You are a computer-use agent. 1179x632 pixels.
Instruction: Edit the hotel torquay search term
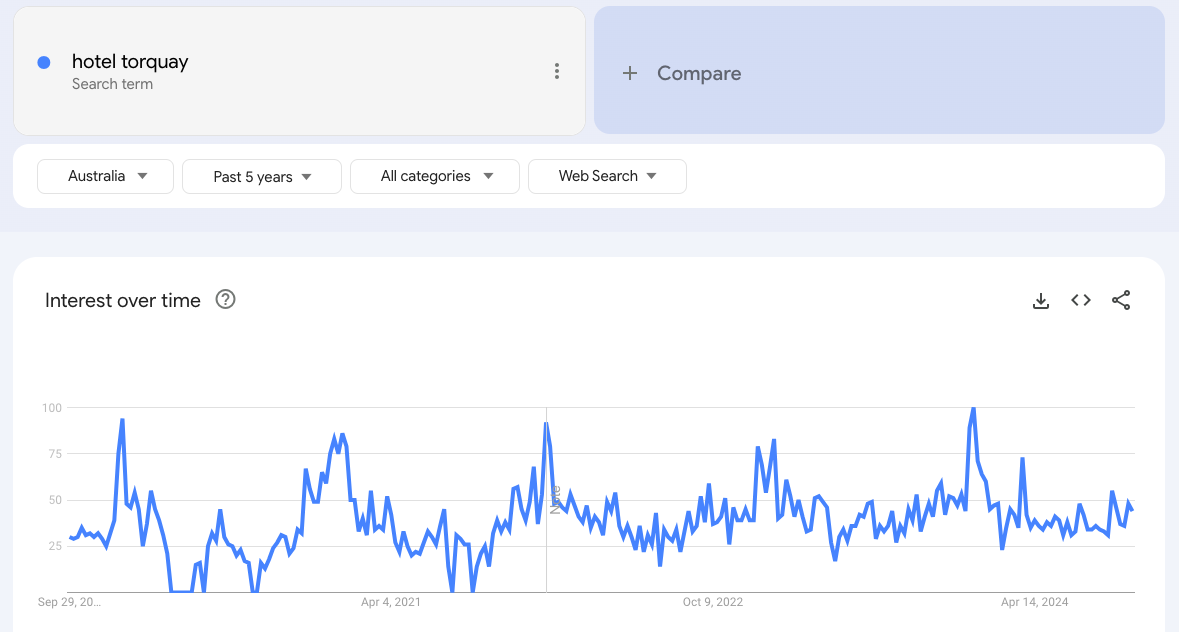(x=130, y=62)
